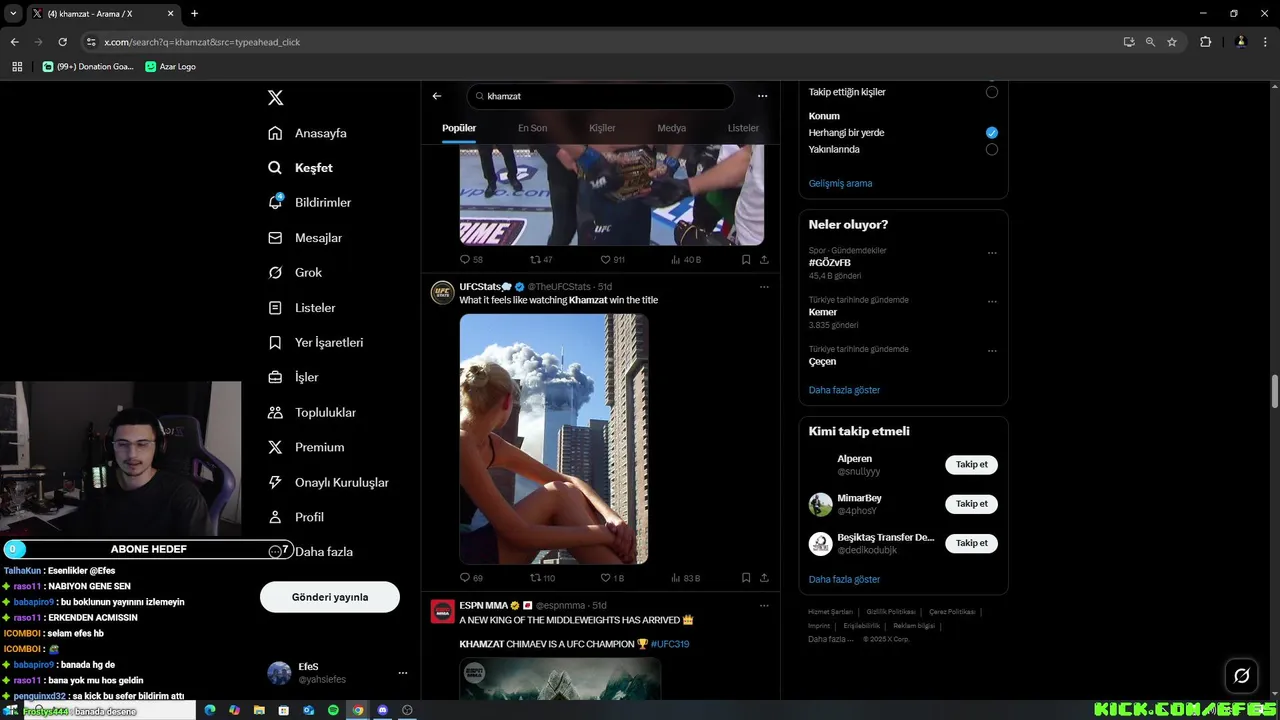Open UFCStats profile avatar
This screenshot has width=1280, height=720.
click(x=442, y=292)
